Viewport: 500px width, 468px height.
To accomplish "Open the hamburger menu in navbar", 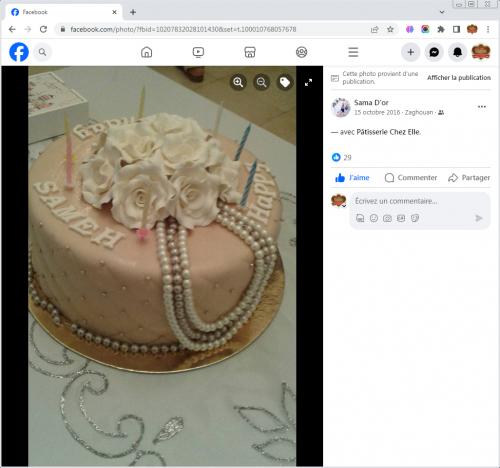I will click(x=353, y=52).
